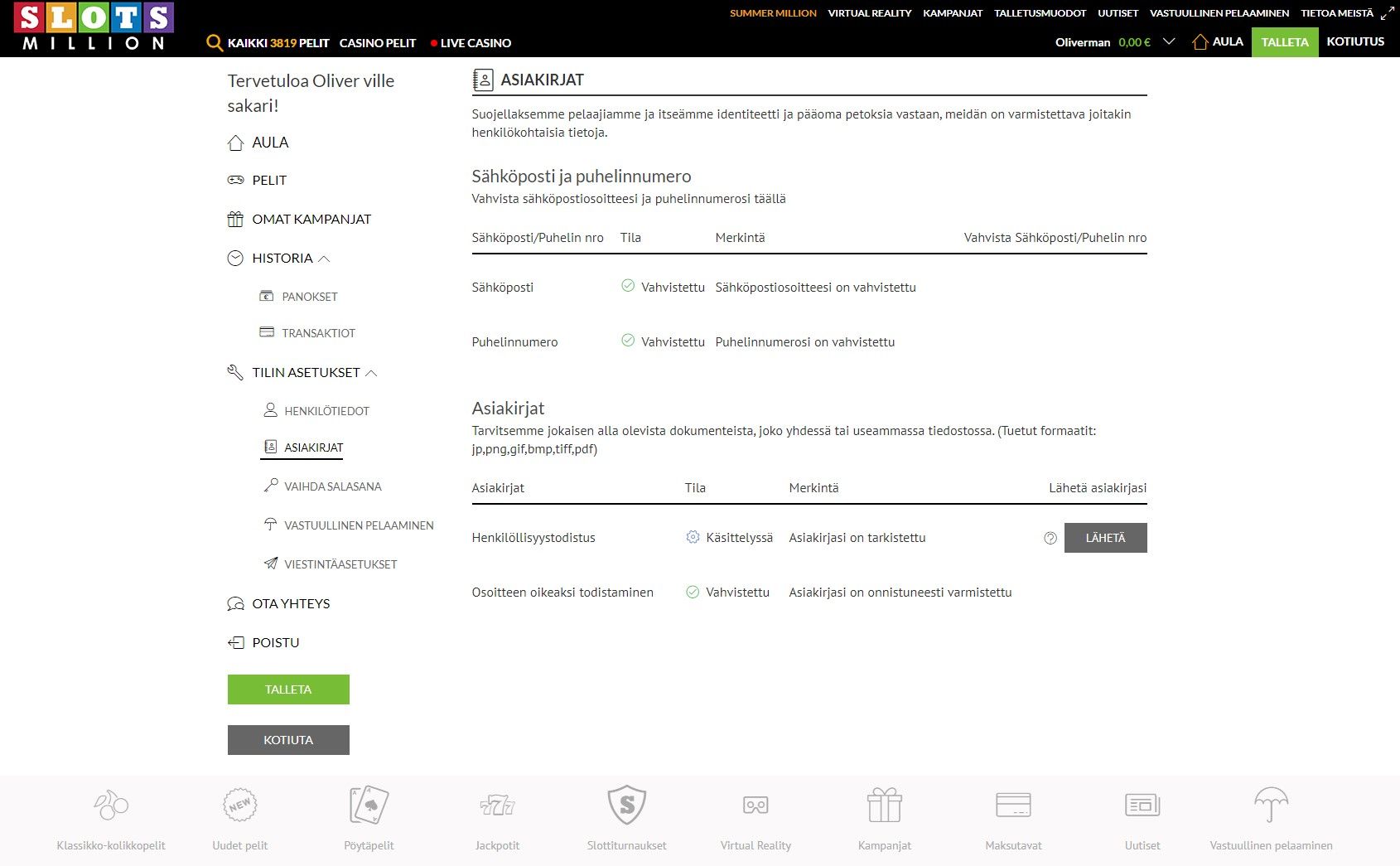
Task: Open TALLETUSMUODOT top menu
Action: (1040, 13)
